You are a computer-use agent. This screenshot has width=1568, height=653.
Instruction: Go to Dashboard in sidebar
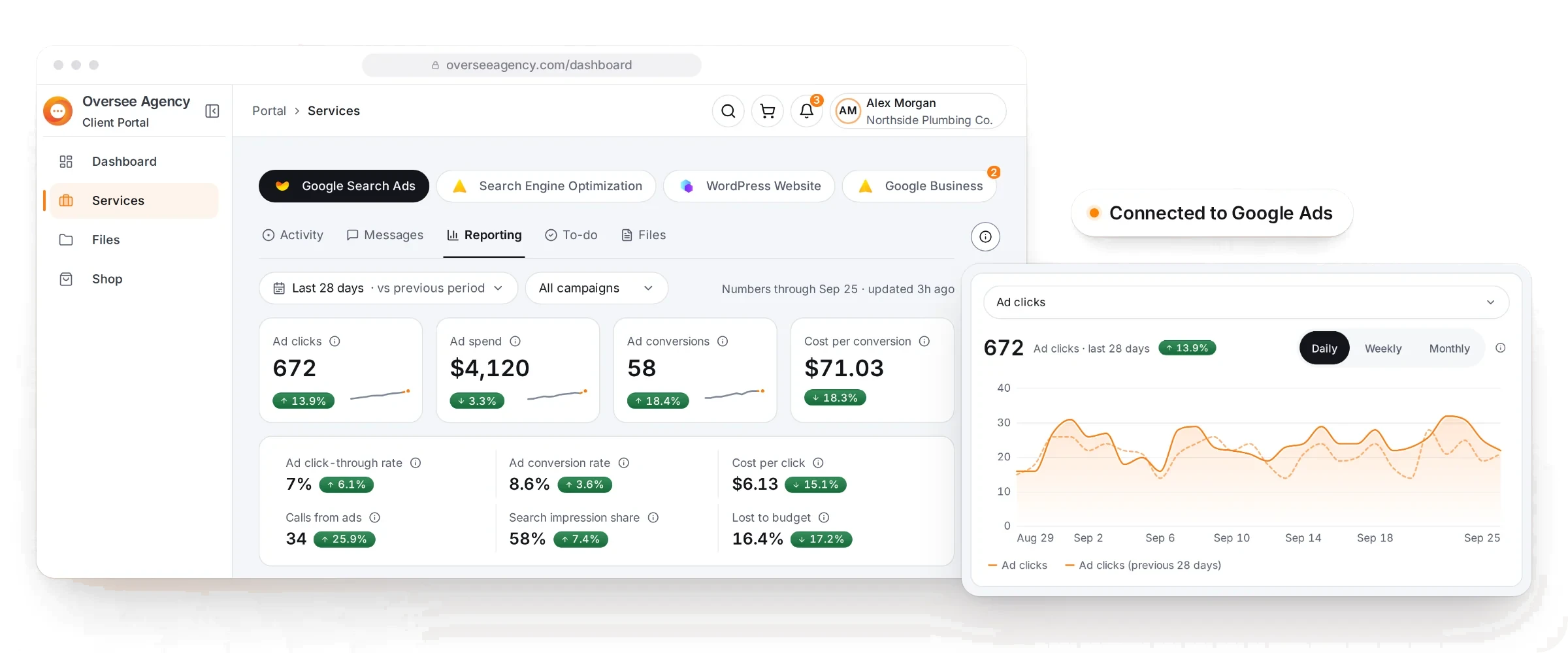pos(134,161)
